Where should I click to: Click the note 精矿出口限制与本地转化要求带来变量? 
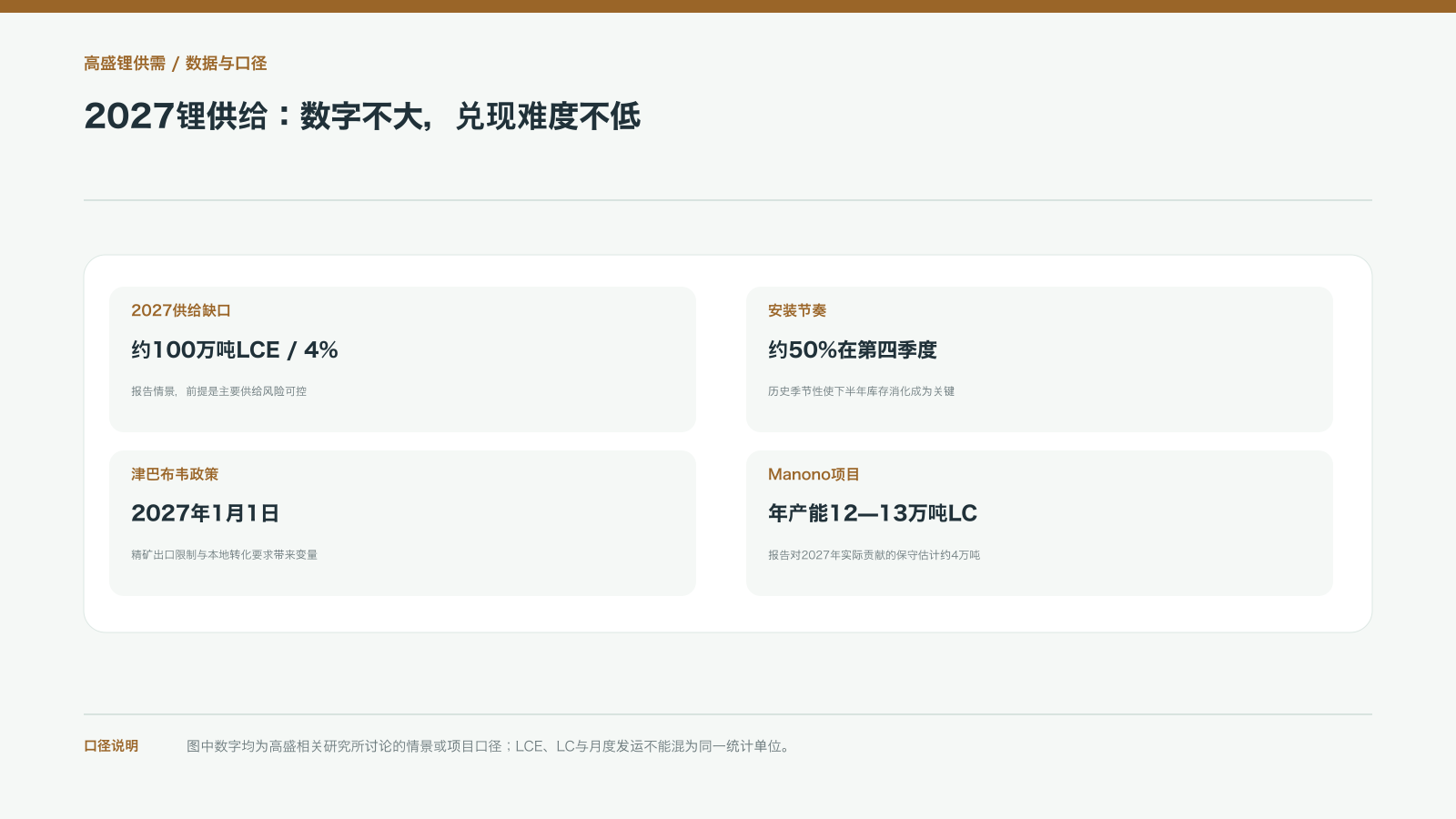click(225, 555)
